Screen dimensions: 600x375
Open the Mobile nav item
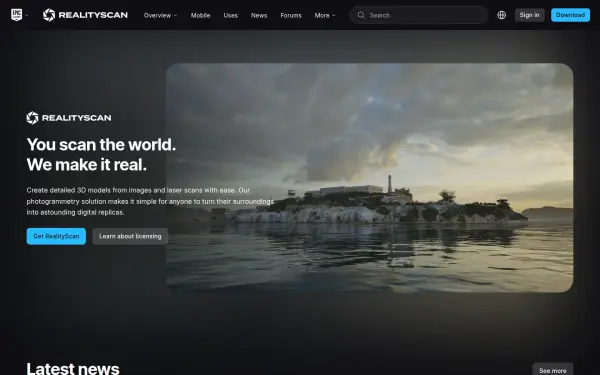click(x=201, y=15)
